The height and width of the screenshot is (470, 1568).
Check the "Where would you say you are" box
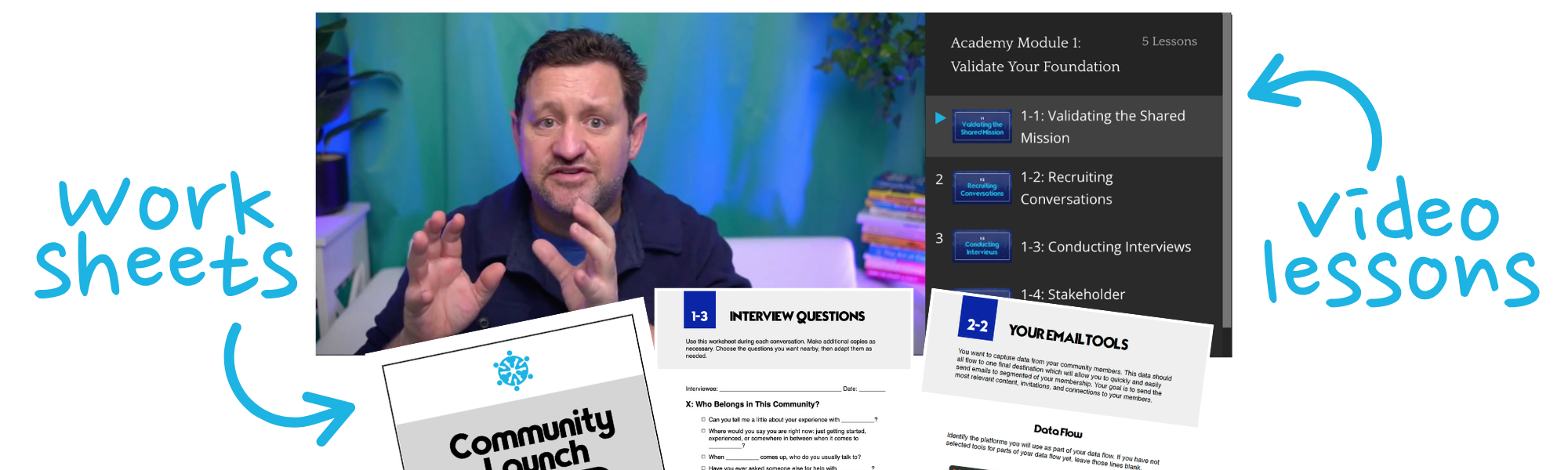(703, 431)
